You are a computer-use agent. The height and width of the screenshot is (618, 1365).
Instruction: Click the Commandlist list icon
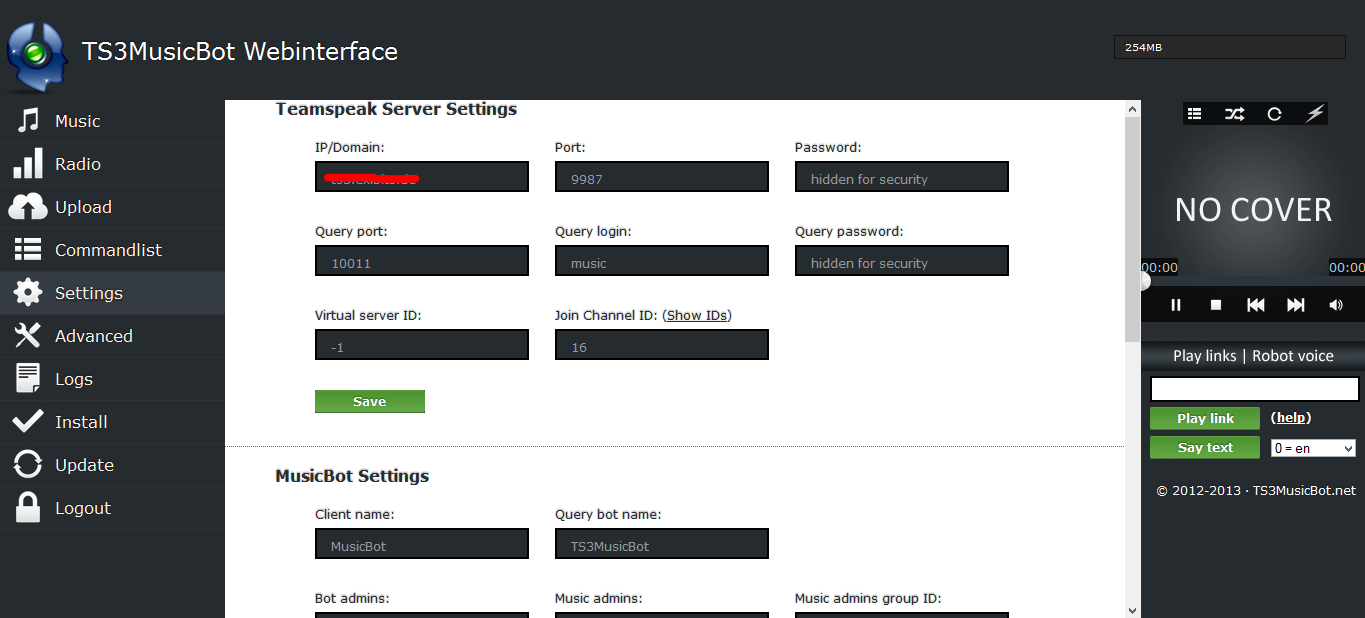(28, 250)
